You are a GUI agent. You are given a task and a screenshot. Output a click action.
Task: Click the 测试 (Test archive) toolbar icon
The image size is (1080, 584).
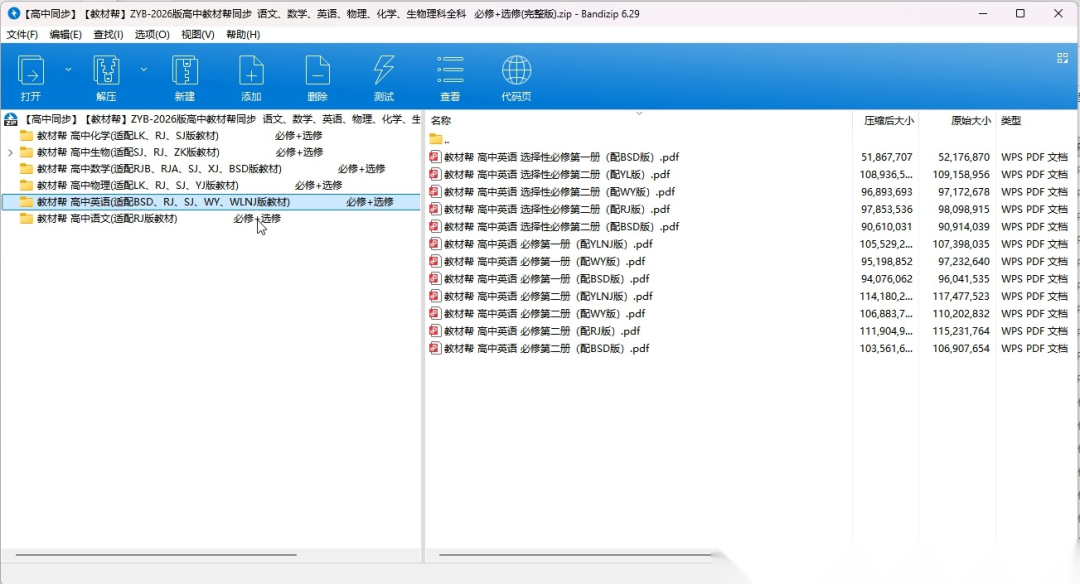pyautogui.click(x=384, y=71)
